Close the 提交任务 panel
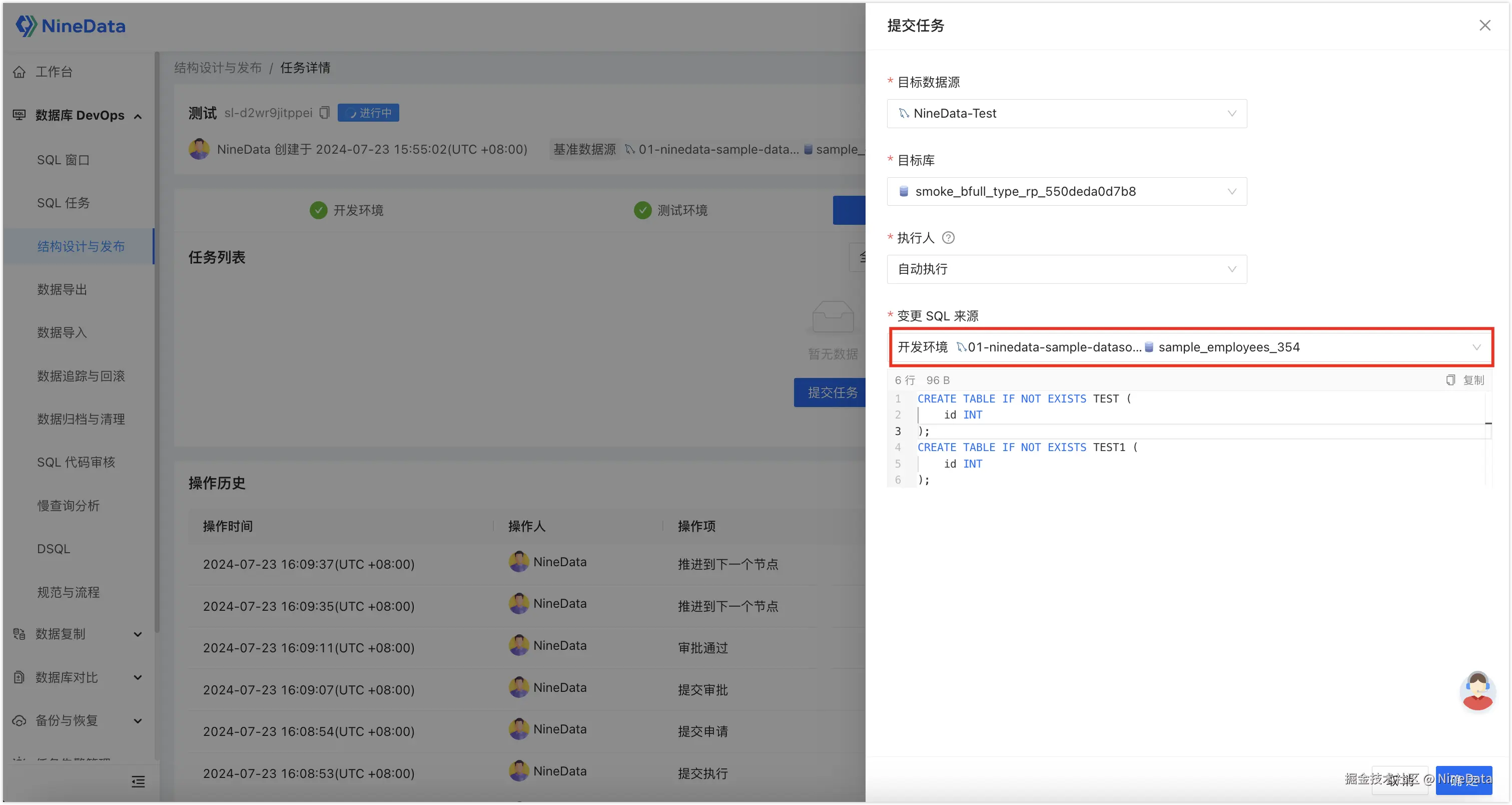 coord(1484,25)
